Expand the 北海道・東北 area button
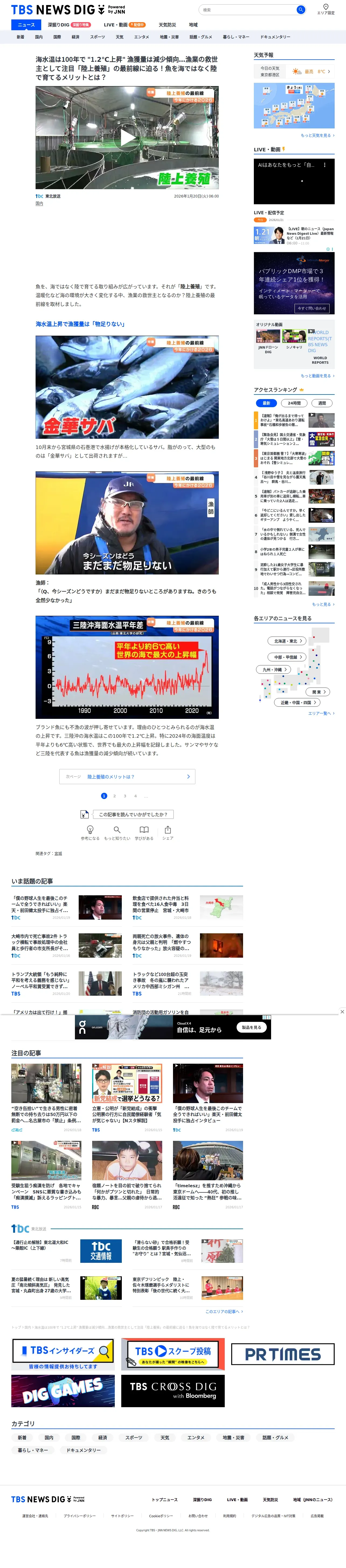The height and width of the screenshot is (1568, 346). tap(288, 641)
